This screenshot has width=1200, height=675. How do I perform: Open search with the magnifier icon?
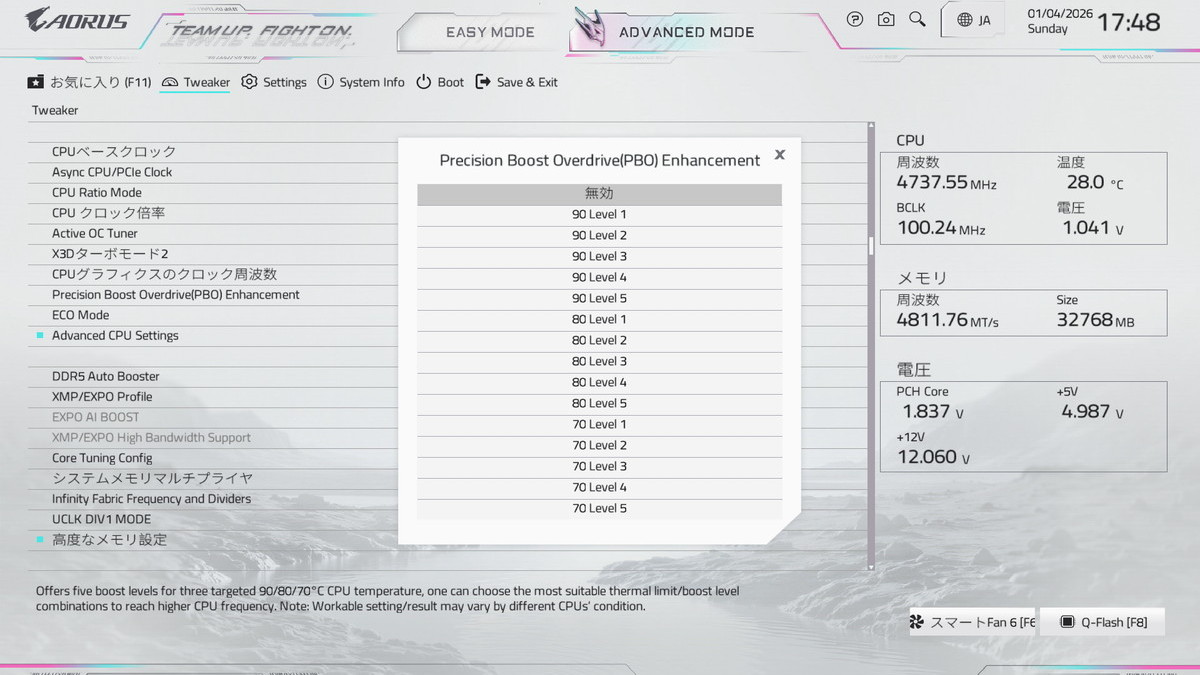(x=917, y=19)
